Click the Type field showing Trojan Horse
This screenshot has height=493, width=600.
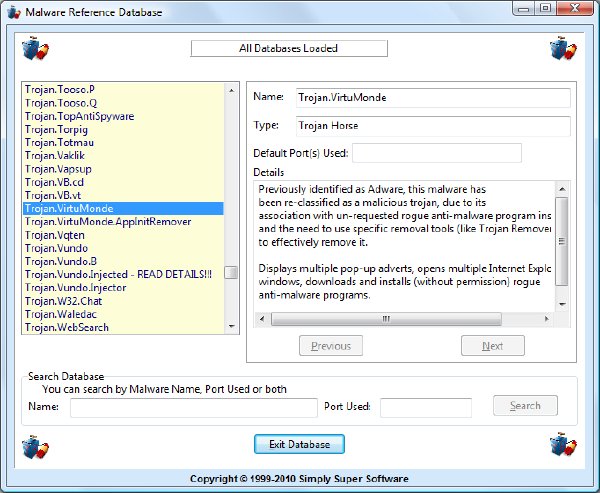pyautogui.click(x=433, y=126)
